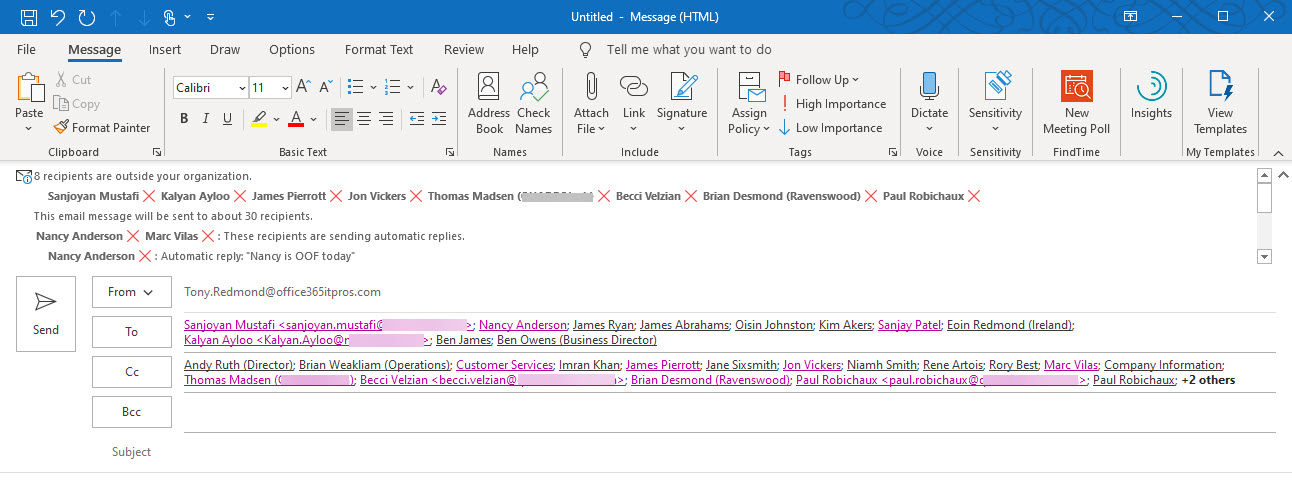Save the message with the disk icon
Viewport: 1292px width, 497px height.
29,17
